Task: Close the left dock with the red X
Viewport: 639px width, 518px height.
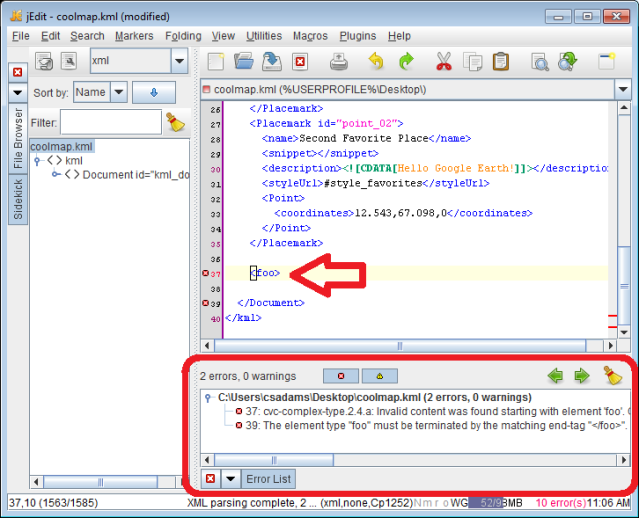Action: pyautogui.click(x=18, y=72)
